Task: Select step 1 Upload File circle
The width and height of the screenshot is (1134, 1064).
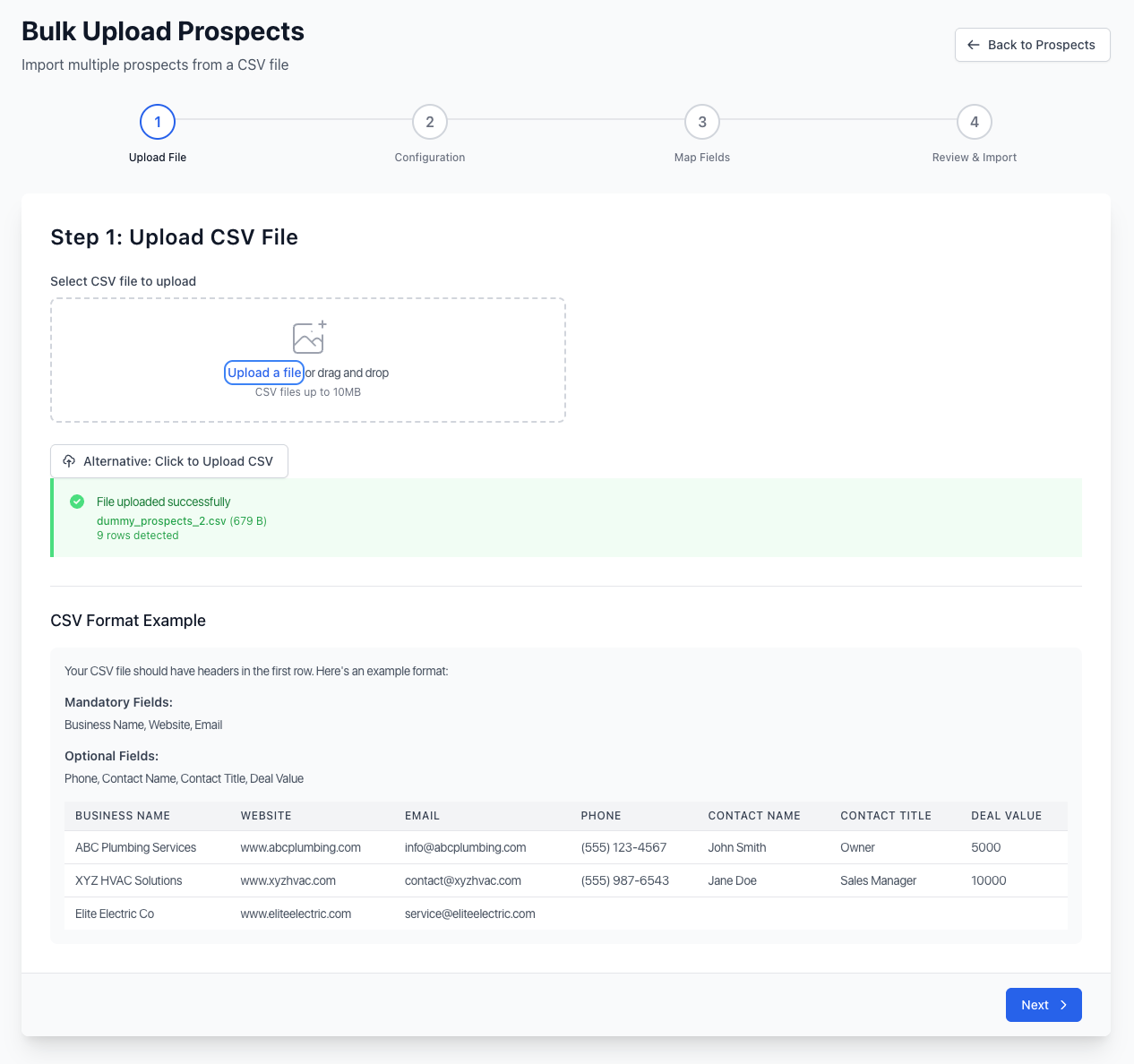Action: (158, 122)
